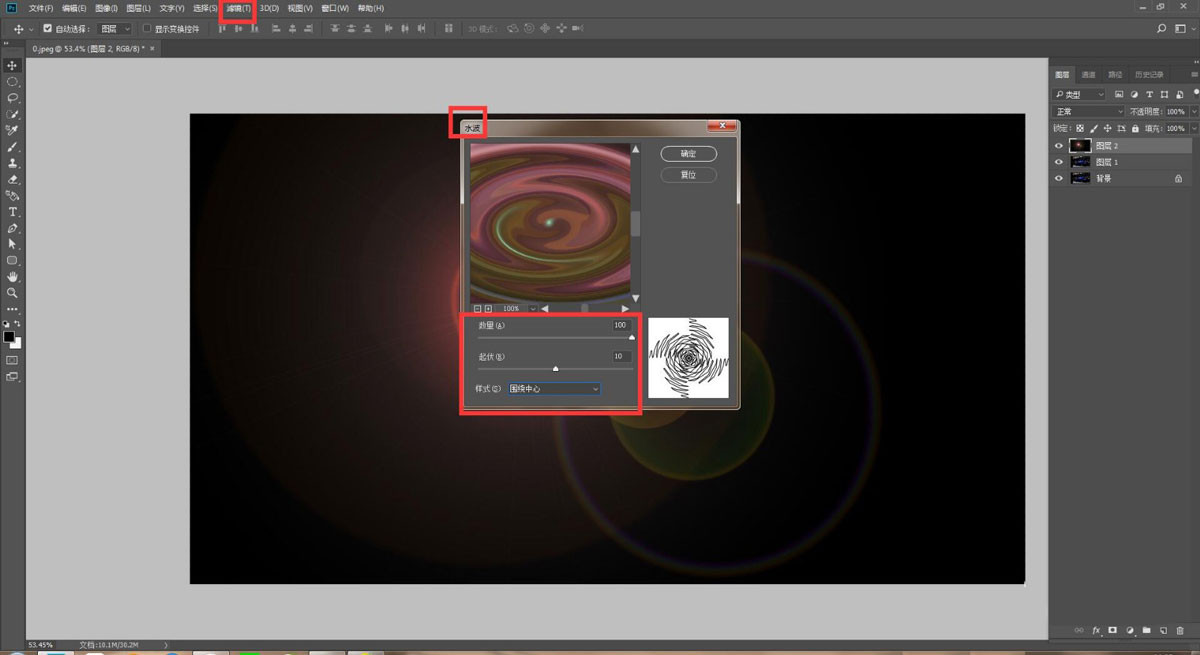1200x655 pixels.
Task: Select the Path Selection arrow tool
Action: (x=13, y=244)
